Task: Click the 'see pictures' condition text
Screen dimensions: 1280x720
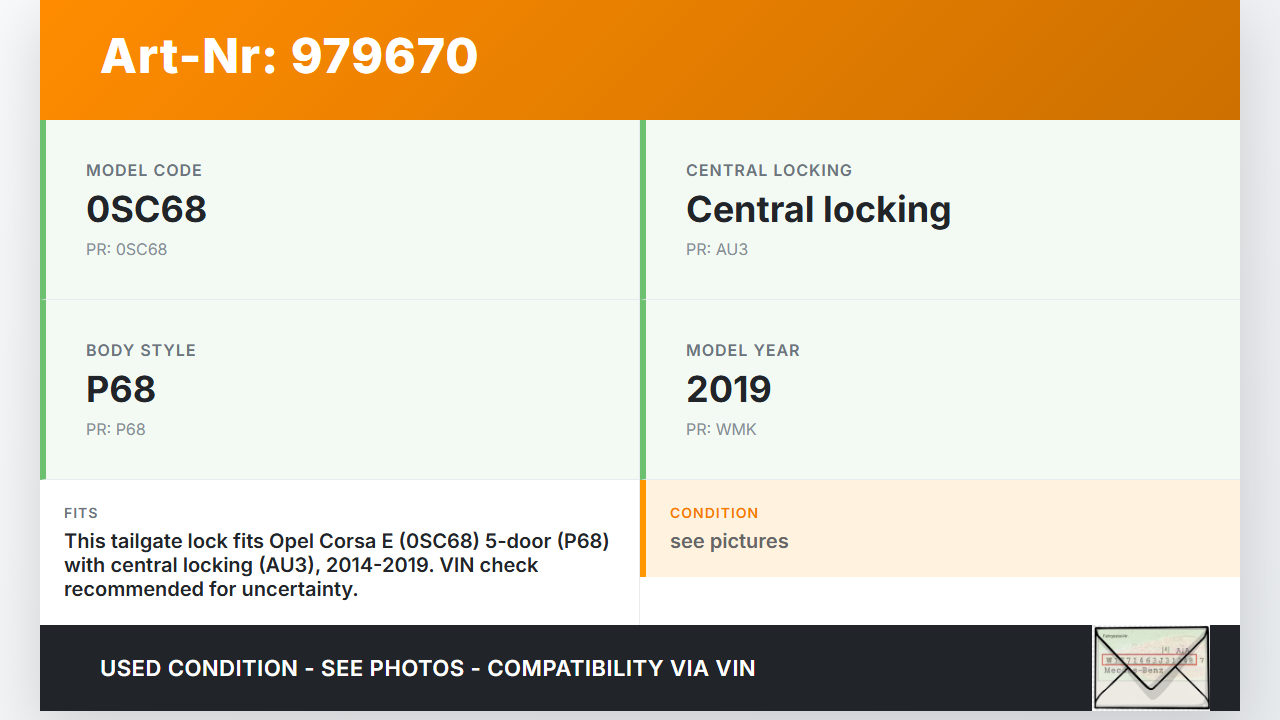Action: coord(729,541)
